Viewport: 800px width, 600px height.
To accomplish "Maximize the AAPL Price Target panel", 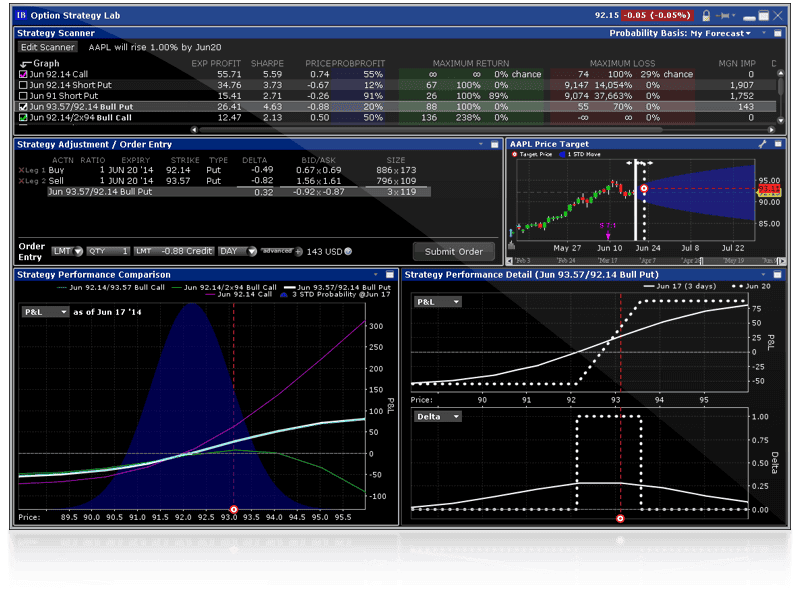I will pos(778,144).
